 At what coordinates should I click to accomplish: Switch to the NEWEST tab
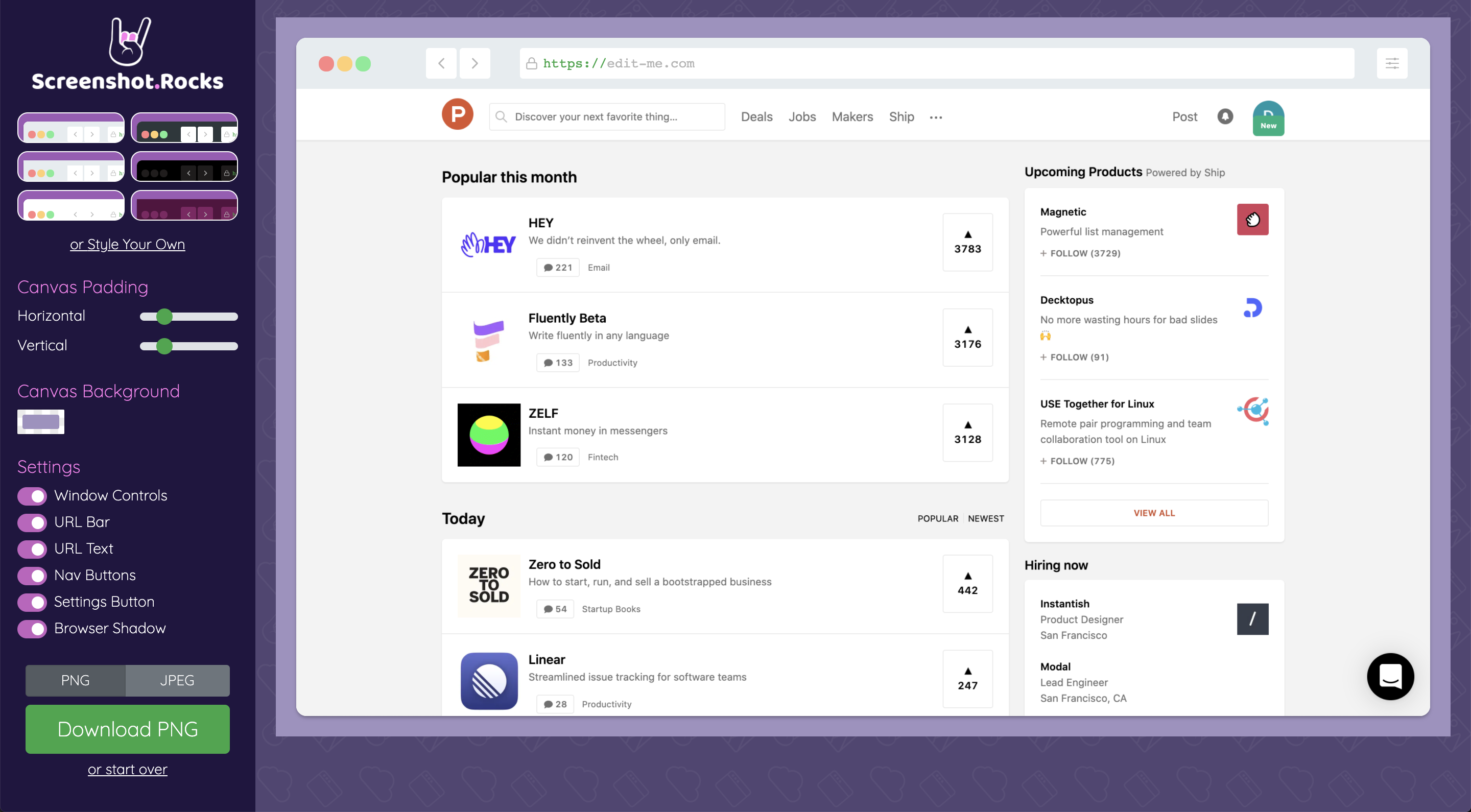coord(986,518)
